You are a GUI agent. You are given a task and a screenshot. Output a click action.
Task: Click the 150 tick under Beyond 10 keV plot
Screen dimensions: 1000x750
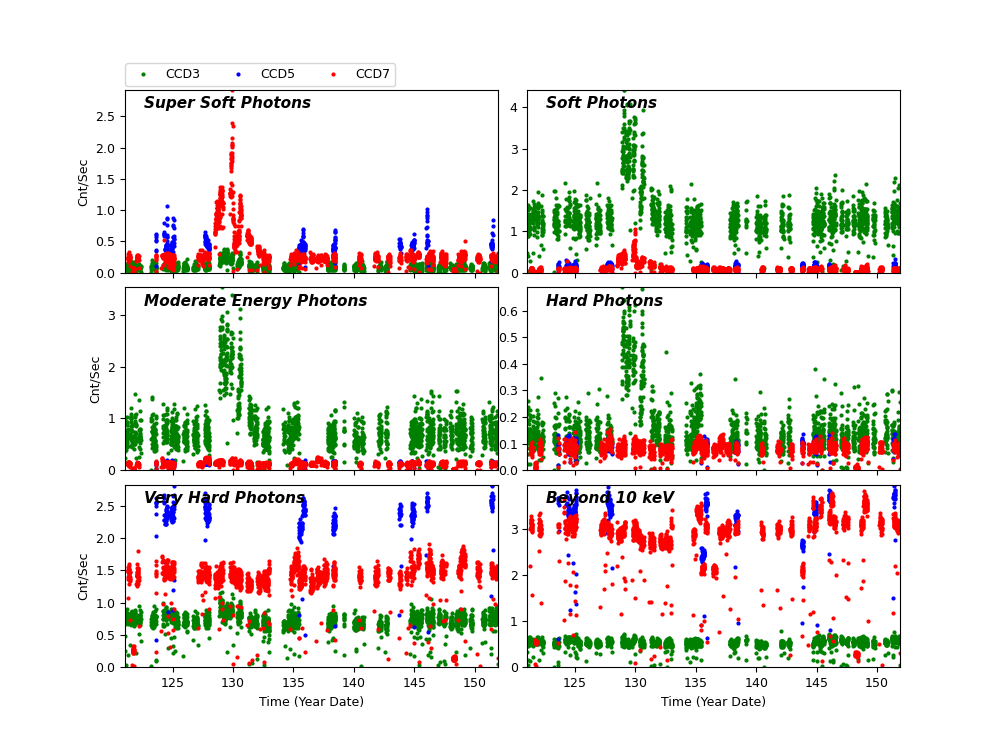[876, 683]
